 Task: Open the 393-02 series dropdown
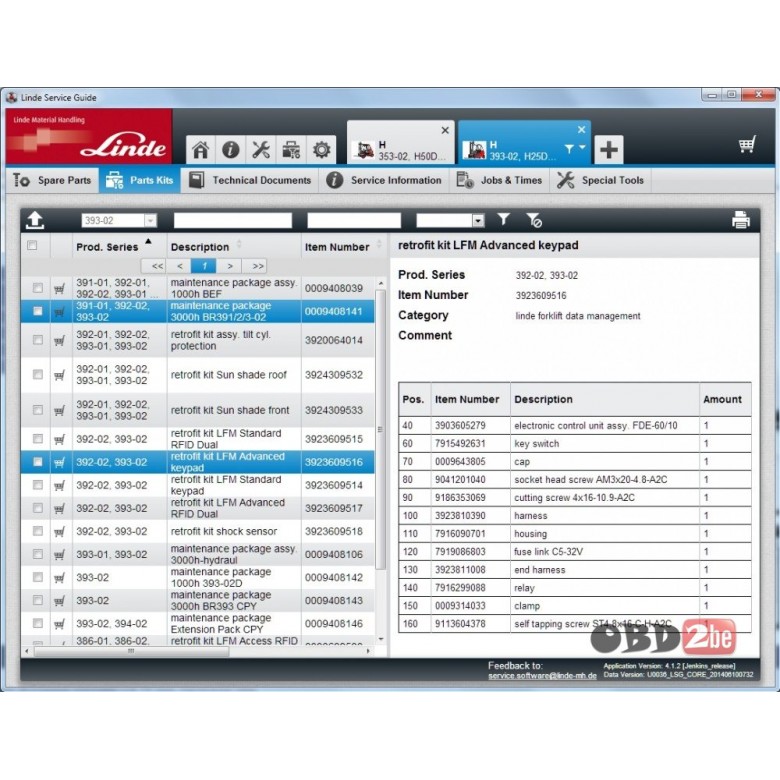click(150, 220)
